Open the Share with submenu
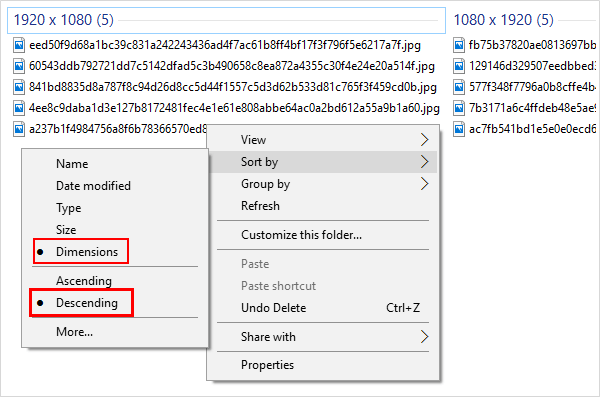The height and width of the screenshot is (397, 600). coord(323,337)
